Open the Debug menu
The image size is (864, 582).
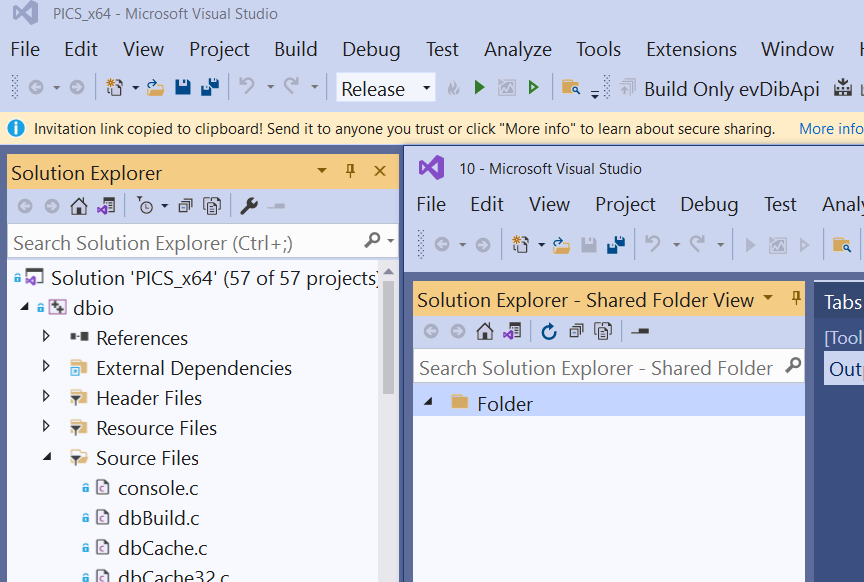(371, 49)
